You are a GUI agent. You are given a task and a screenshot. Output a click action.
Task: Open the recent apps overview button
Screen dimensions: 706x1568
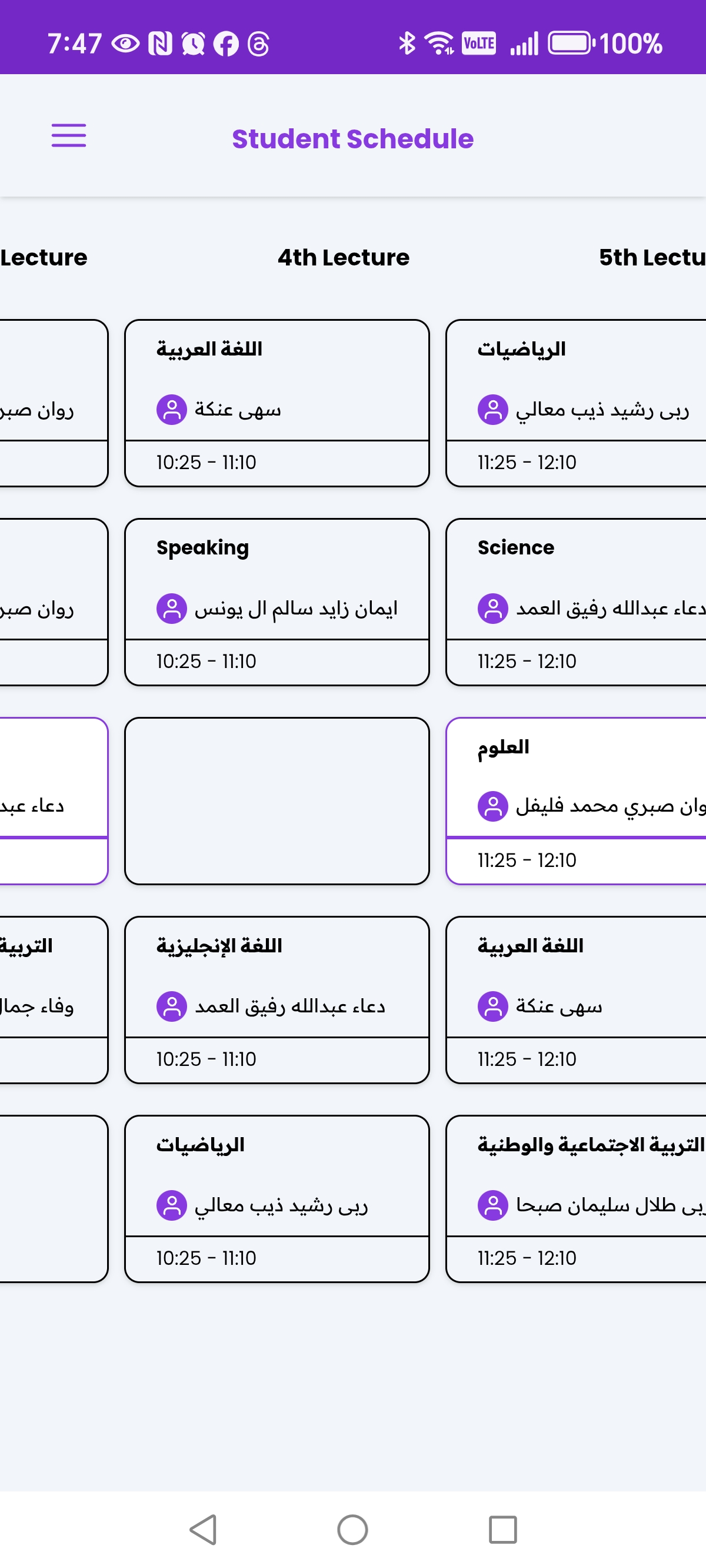pos(502,1529)
